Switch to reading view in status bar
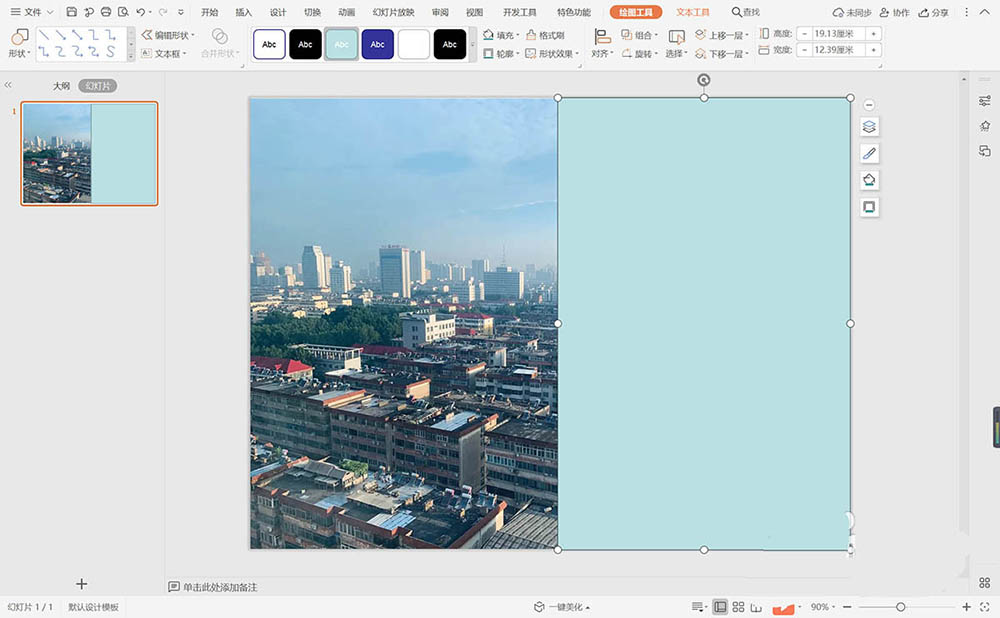Viewport: 1000px width, 618px height. 757,607
